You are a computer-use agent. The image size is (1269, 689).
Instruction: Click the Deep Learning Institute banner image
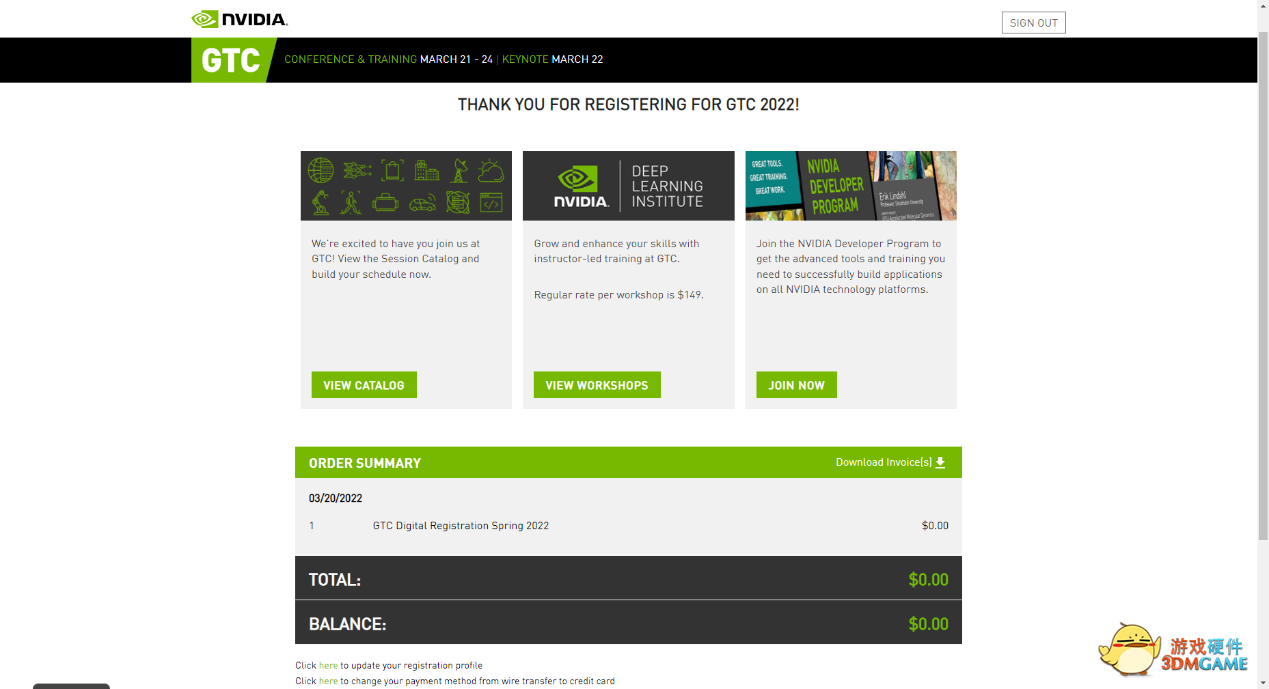[628, 186]
